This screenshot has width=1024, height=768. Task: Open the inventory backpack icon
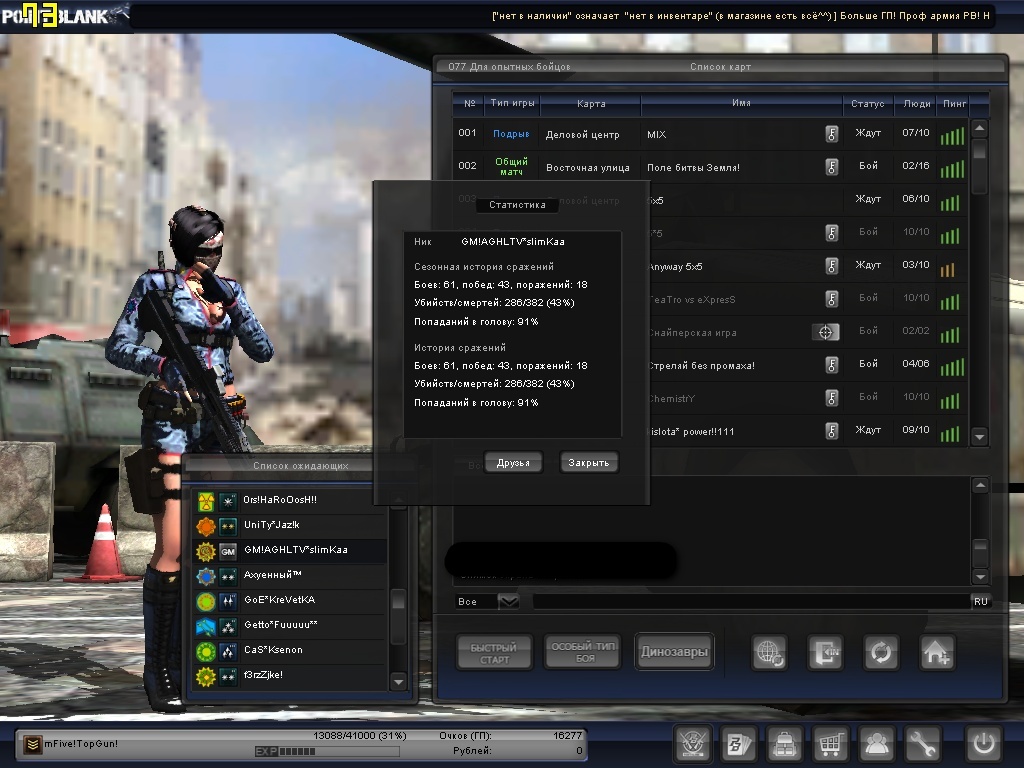pos(783,744)
